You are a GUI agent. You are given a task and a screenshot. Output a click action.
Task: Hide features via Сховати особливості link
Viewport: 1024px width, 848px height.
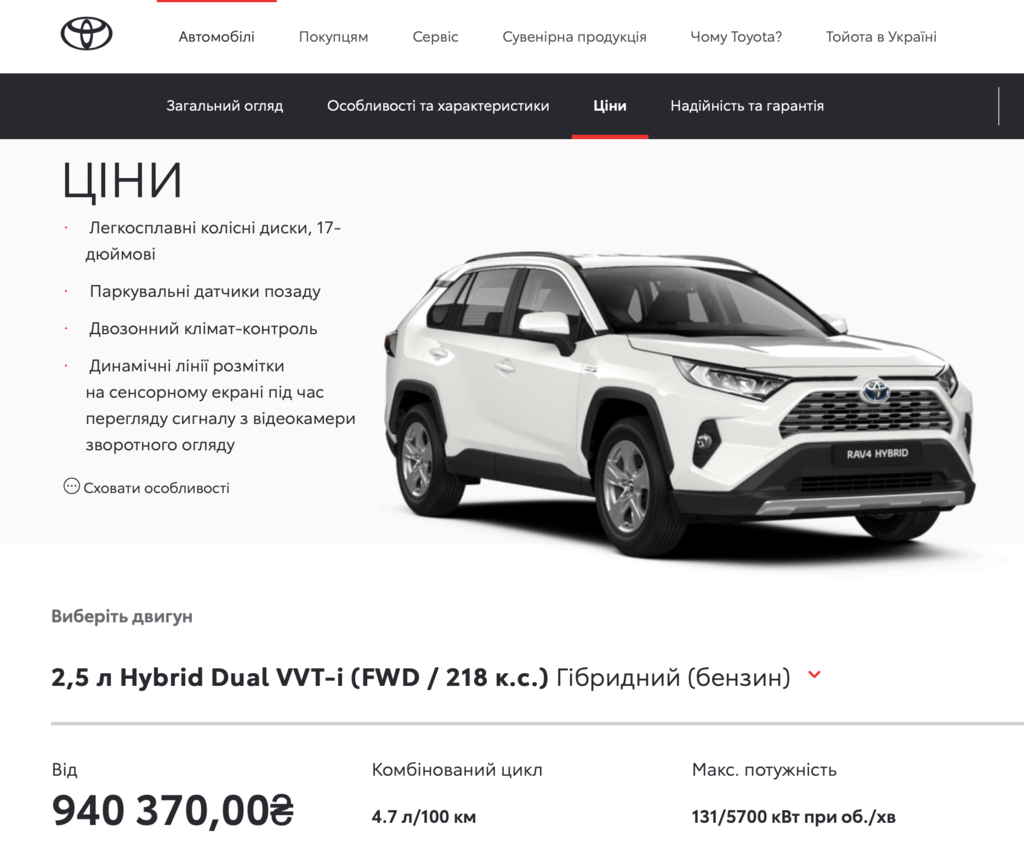tap(156, 488)
